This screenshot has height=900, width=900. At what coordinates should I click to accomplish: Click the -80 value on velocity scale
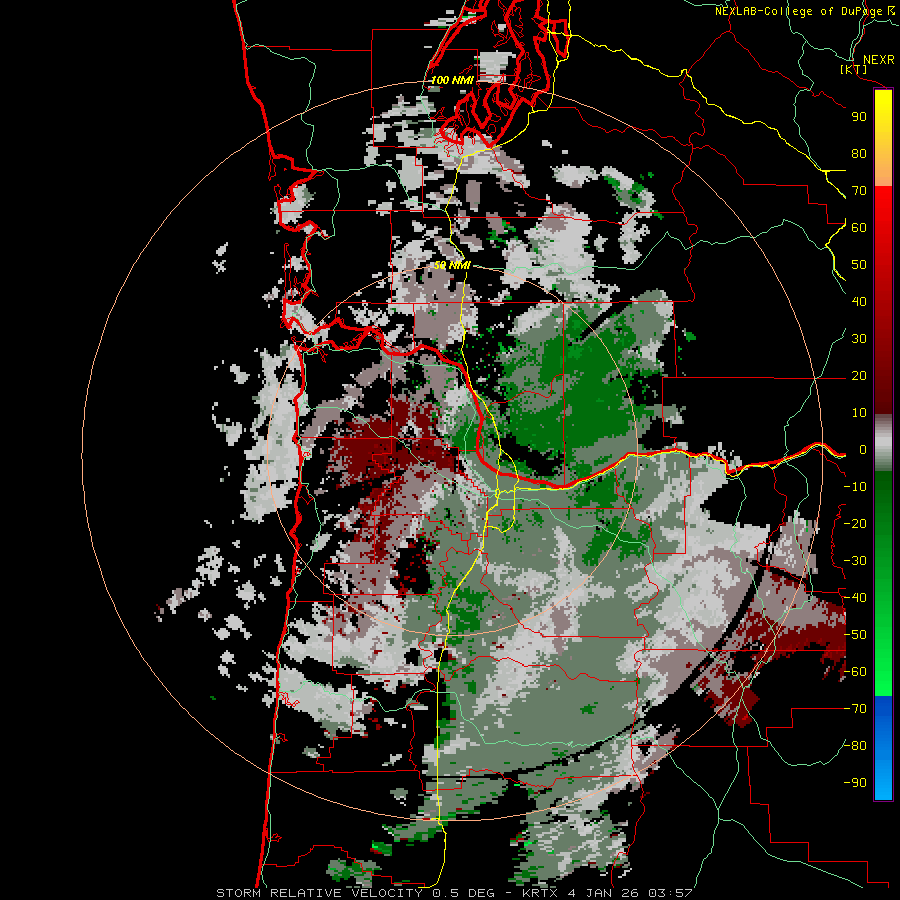[855, 746]
